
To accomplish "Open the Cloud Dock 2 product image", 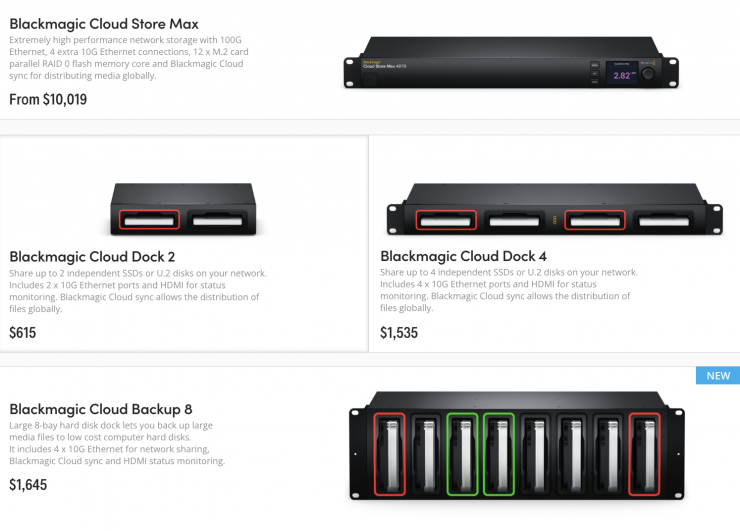I will click(x=184, y=211).
